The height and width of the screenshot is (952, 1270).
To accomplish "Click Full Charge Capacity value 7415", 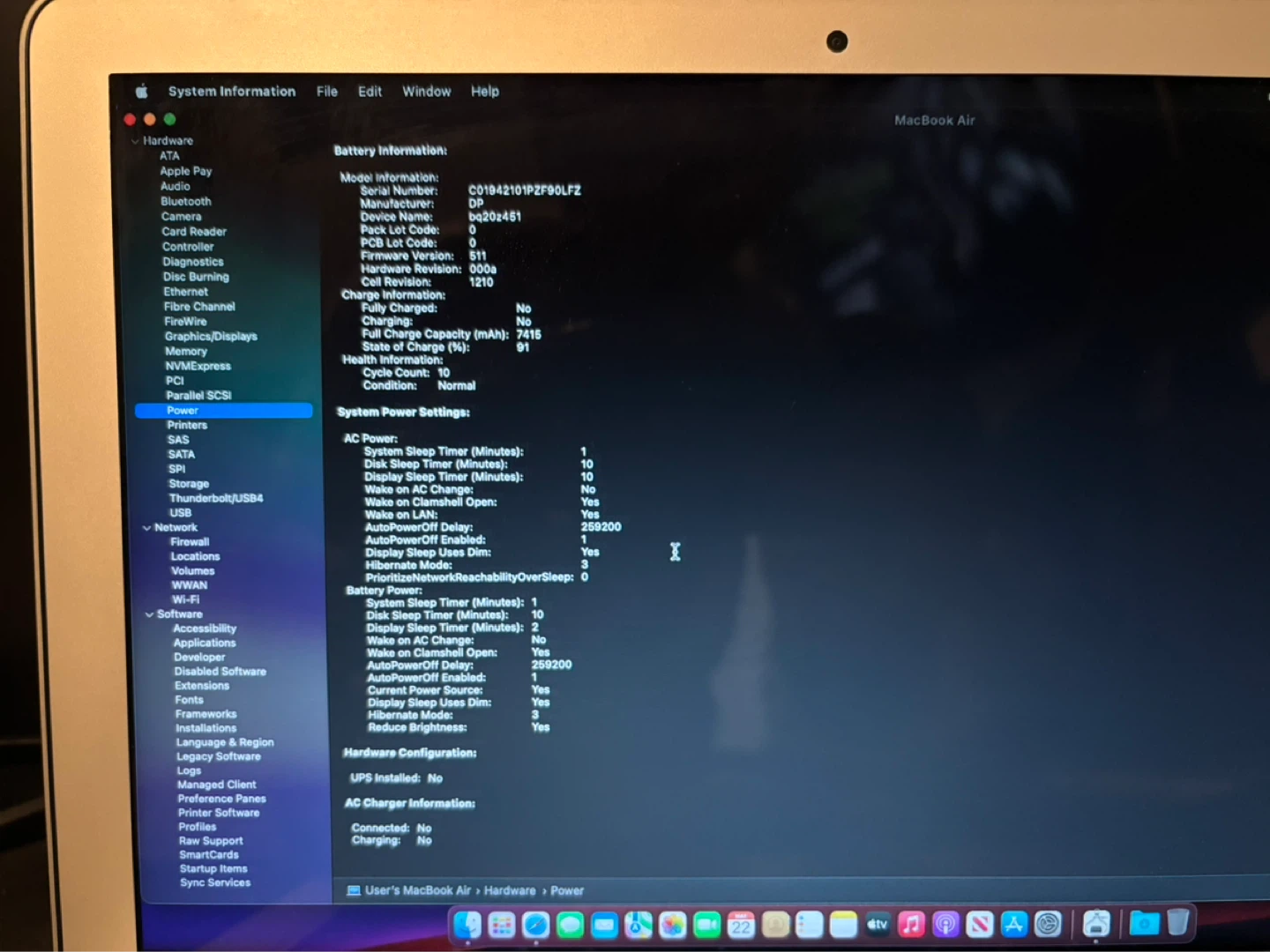I will tap(529, 334).
